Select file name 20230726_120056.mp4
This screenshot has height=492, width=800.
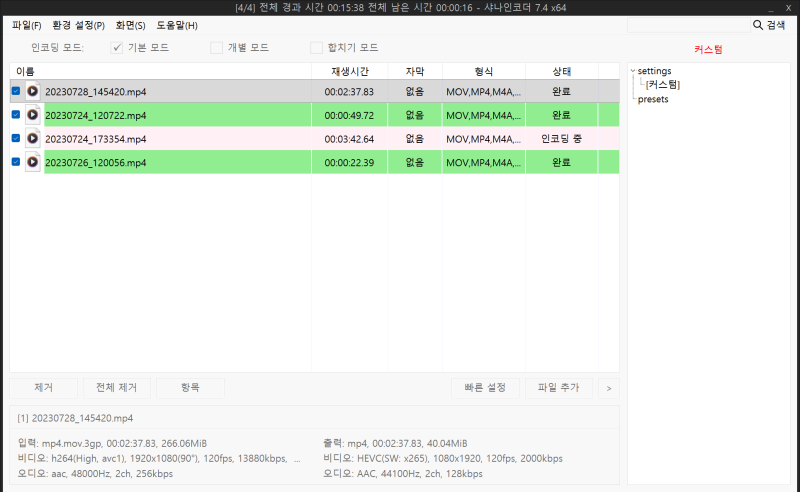click(x=95, y=162)
